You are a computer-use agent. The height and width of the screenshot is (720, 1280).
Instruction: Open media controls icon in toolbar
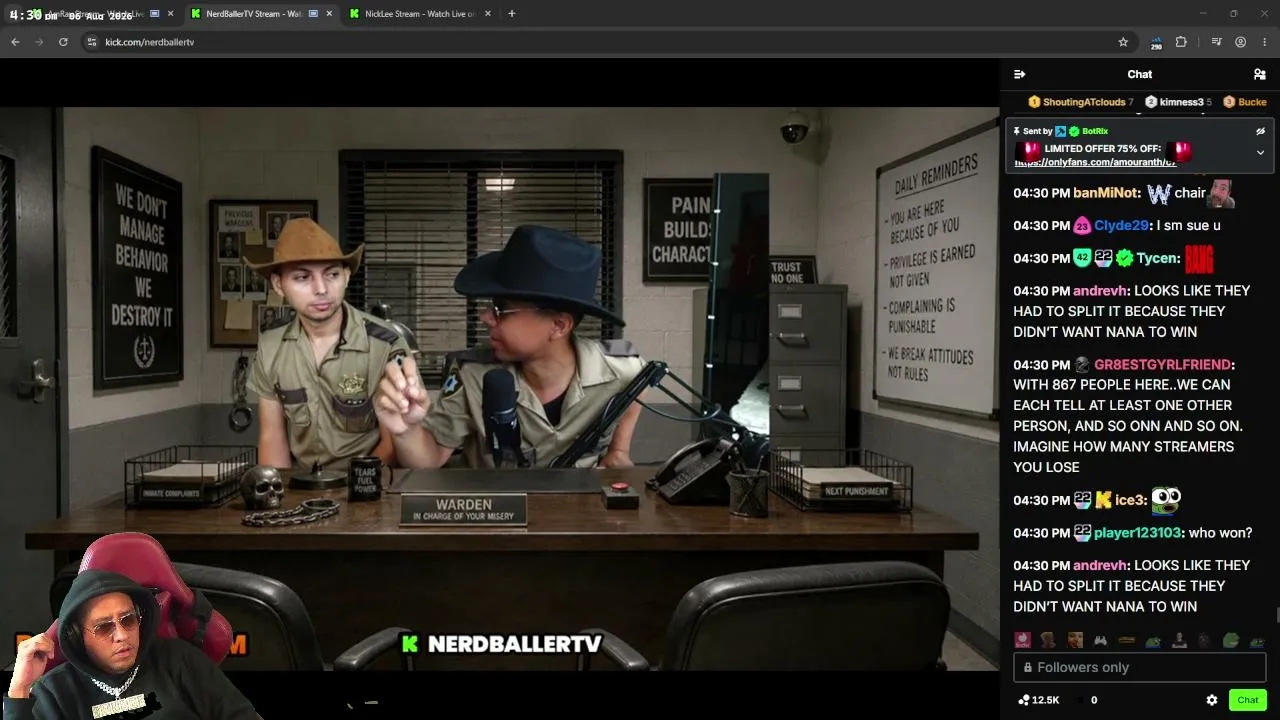(1216, 42)
